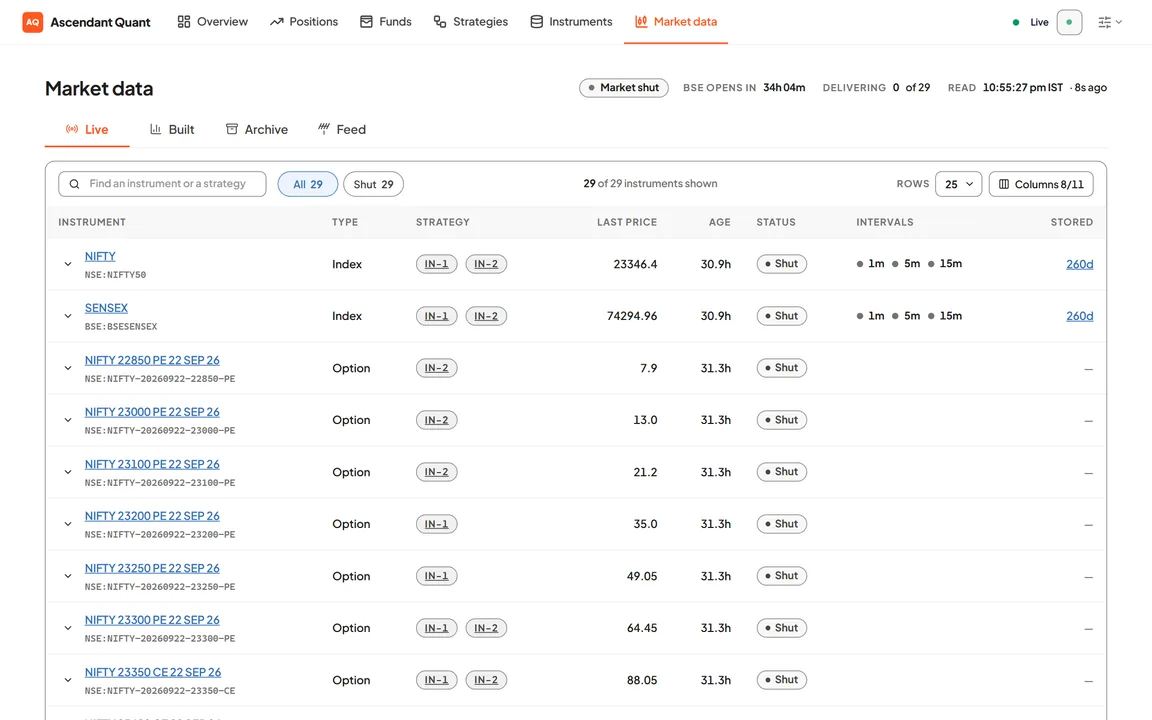Screen dimensions: 1152x720
Task: Open the Columns 8/11 chooser
Action: pos(1041,184)
